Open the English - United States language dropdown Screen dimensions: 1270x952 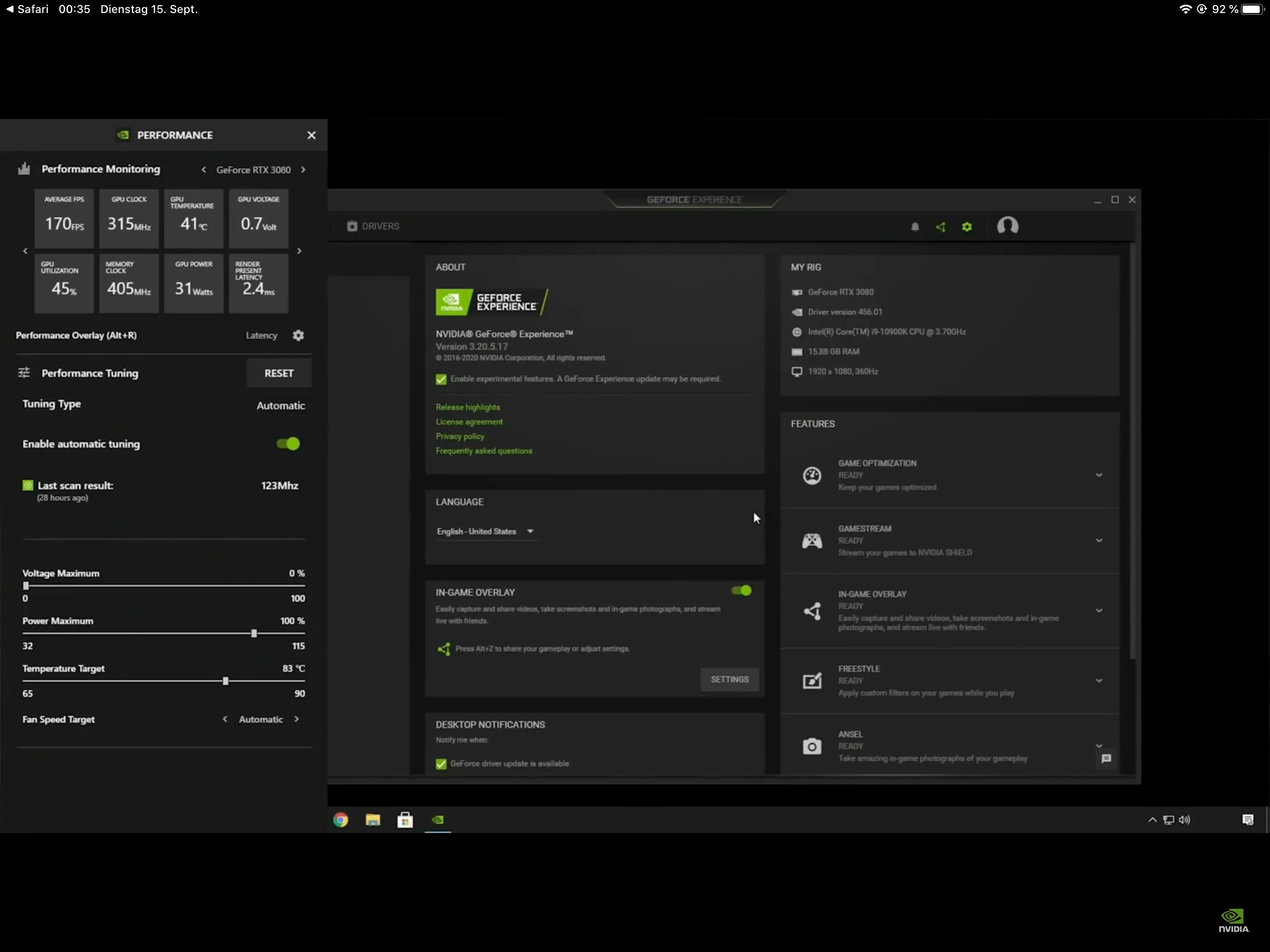(x=486, y=532)
